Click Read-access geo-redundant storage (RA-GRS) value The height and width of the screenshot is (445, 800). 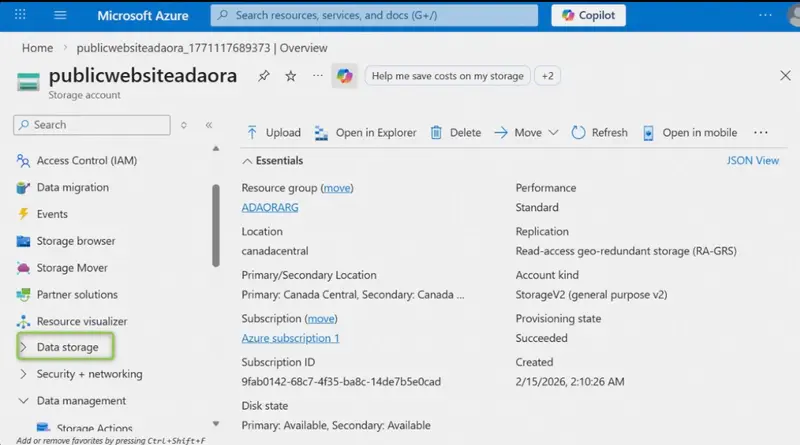tap(626, 251)
